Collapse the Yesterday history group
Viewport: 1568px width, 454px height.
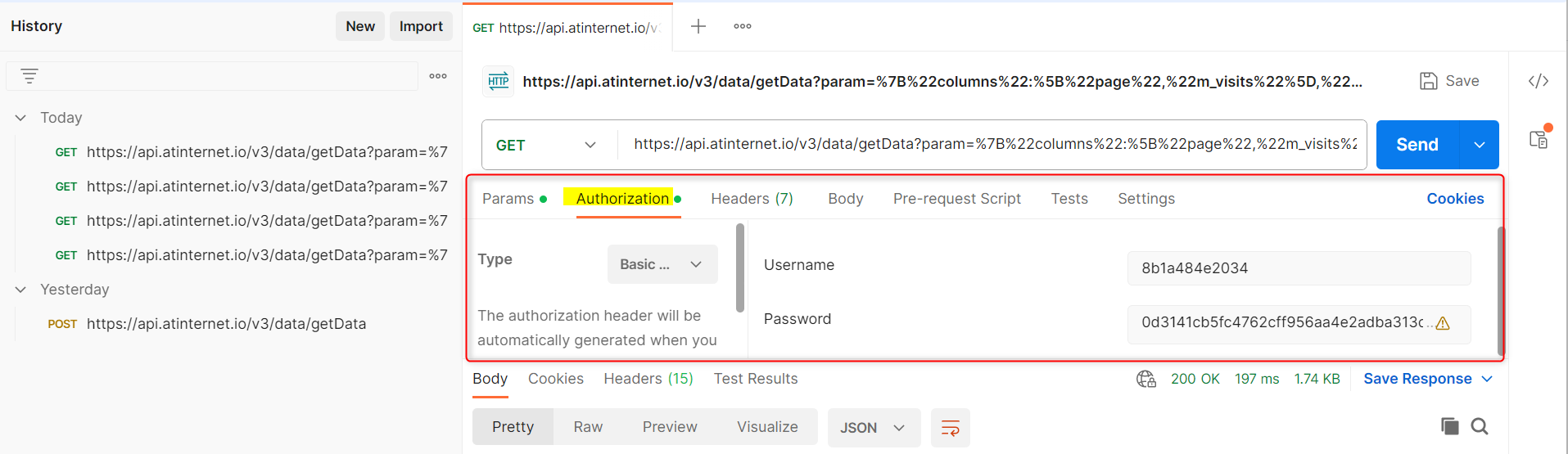pyautogui.click(x=21, y=290)
